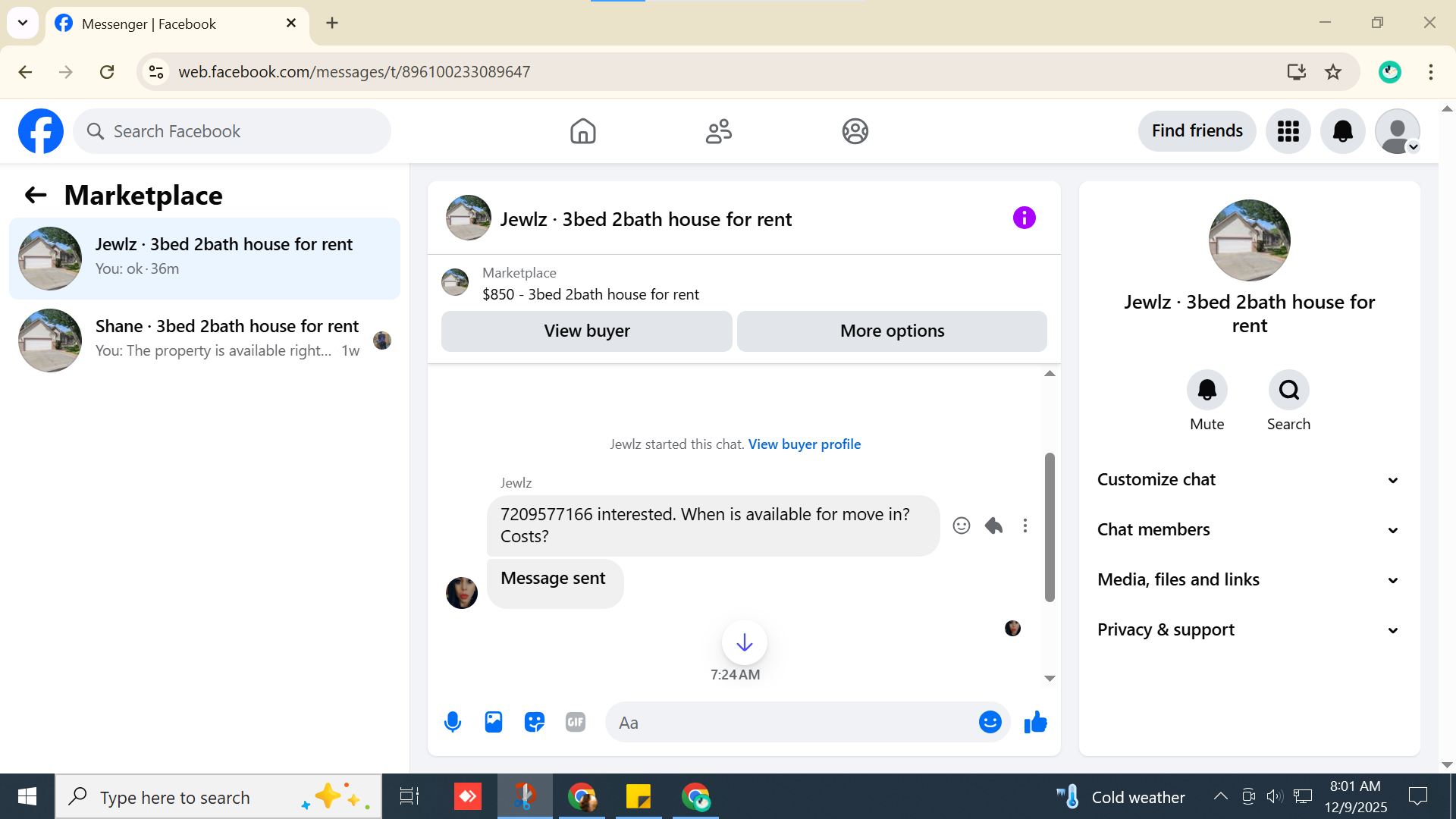1456x819 pixels.
Task: Mute this conversation
Action: tap(1207, 390)
